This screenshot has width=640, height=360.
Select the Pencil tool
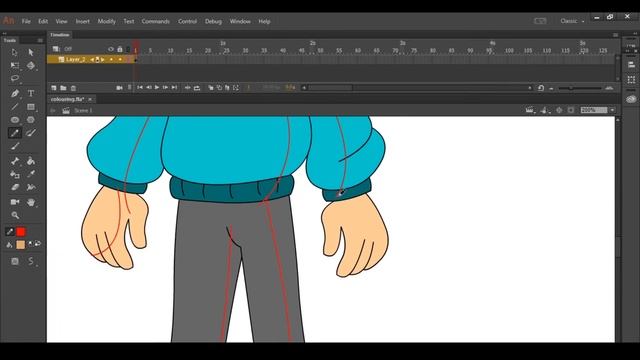[x=15, y=133]
